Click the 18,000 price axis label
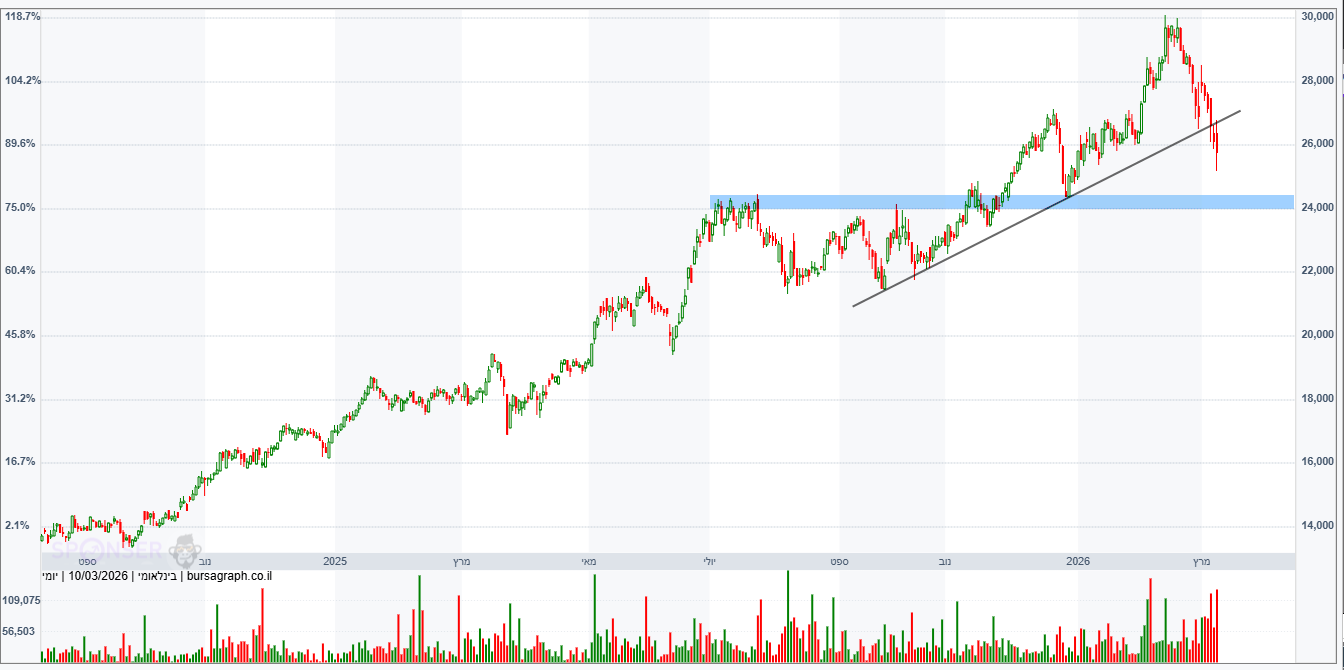Screen dimensions: 1344x670 tap(1316, 399)
